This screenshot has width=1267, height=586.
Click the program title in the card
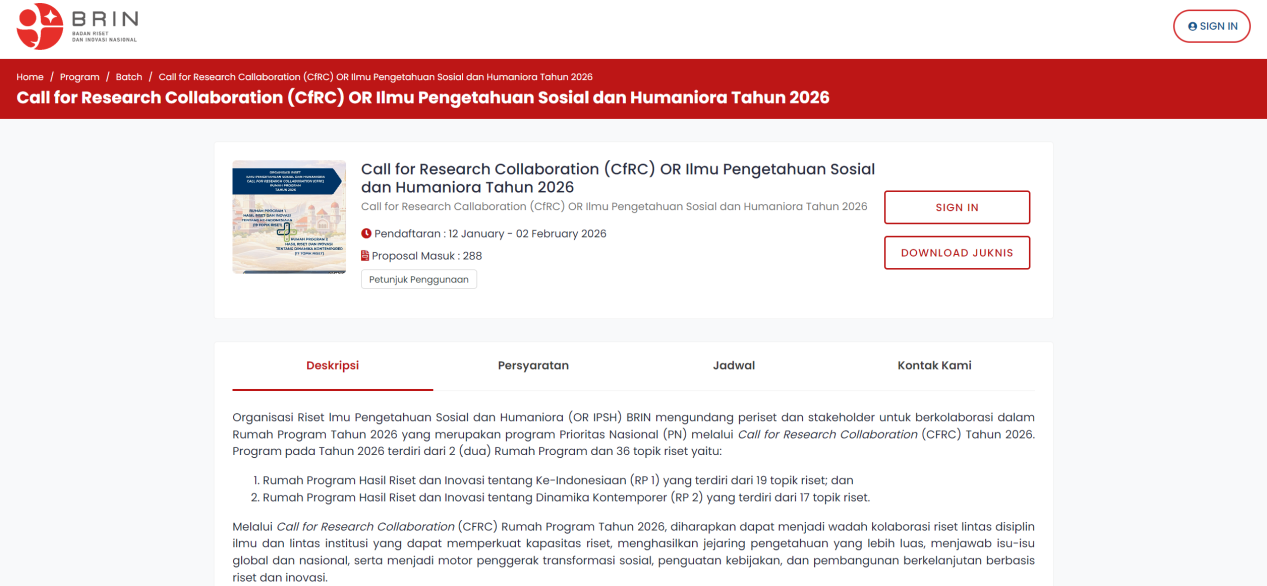pyautogui.click(x=617, y=178)
